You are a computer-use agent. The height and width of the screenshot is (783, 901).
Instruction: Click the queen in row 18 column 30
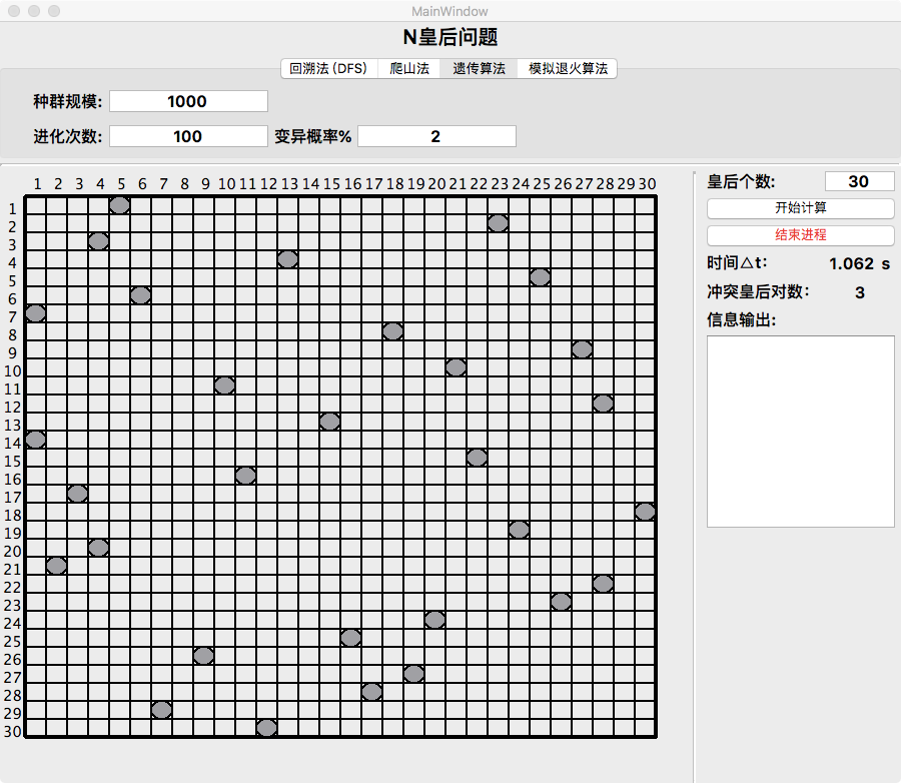tap(645, 511)
